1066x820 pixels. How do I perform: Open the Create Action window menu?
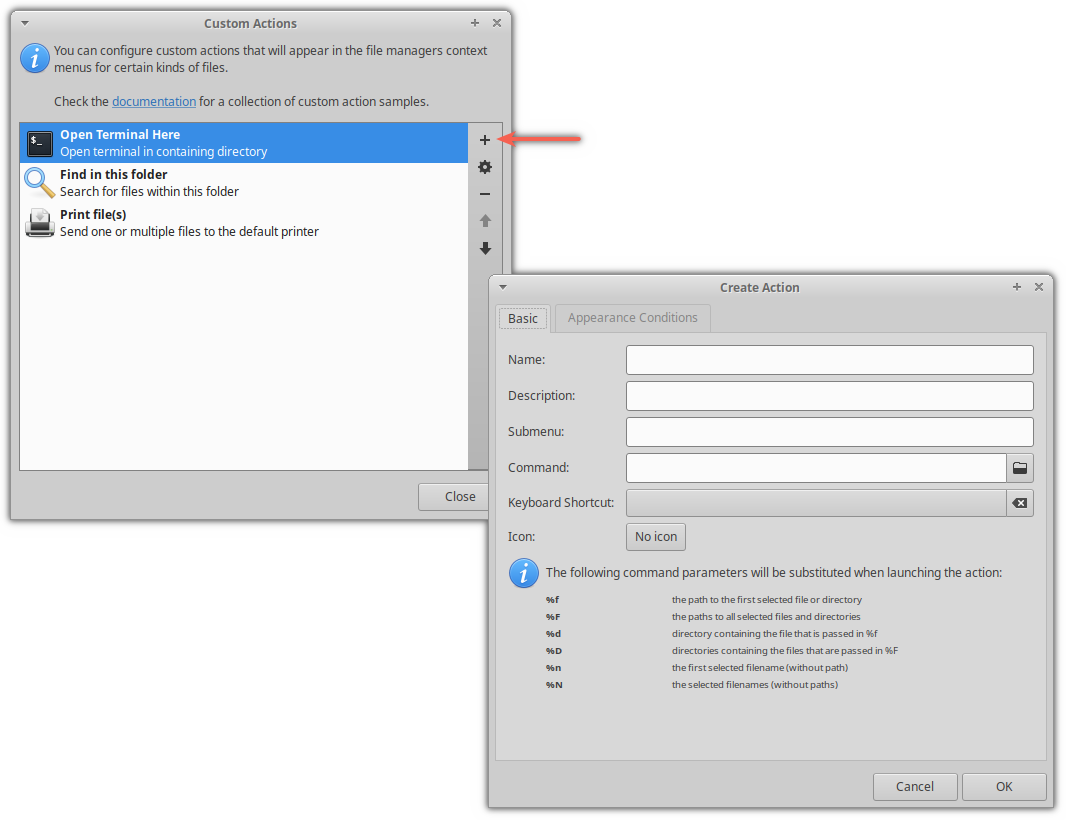click(503, 287)
